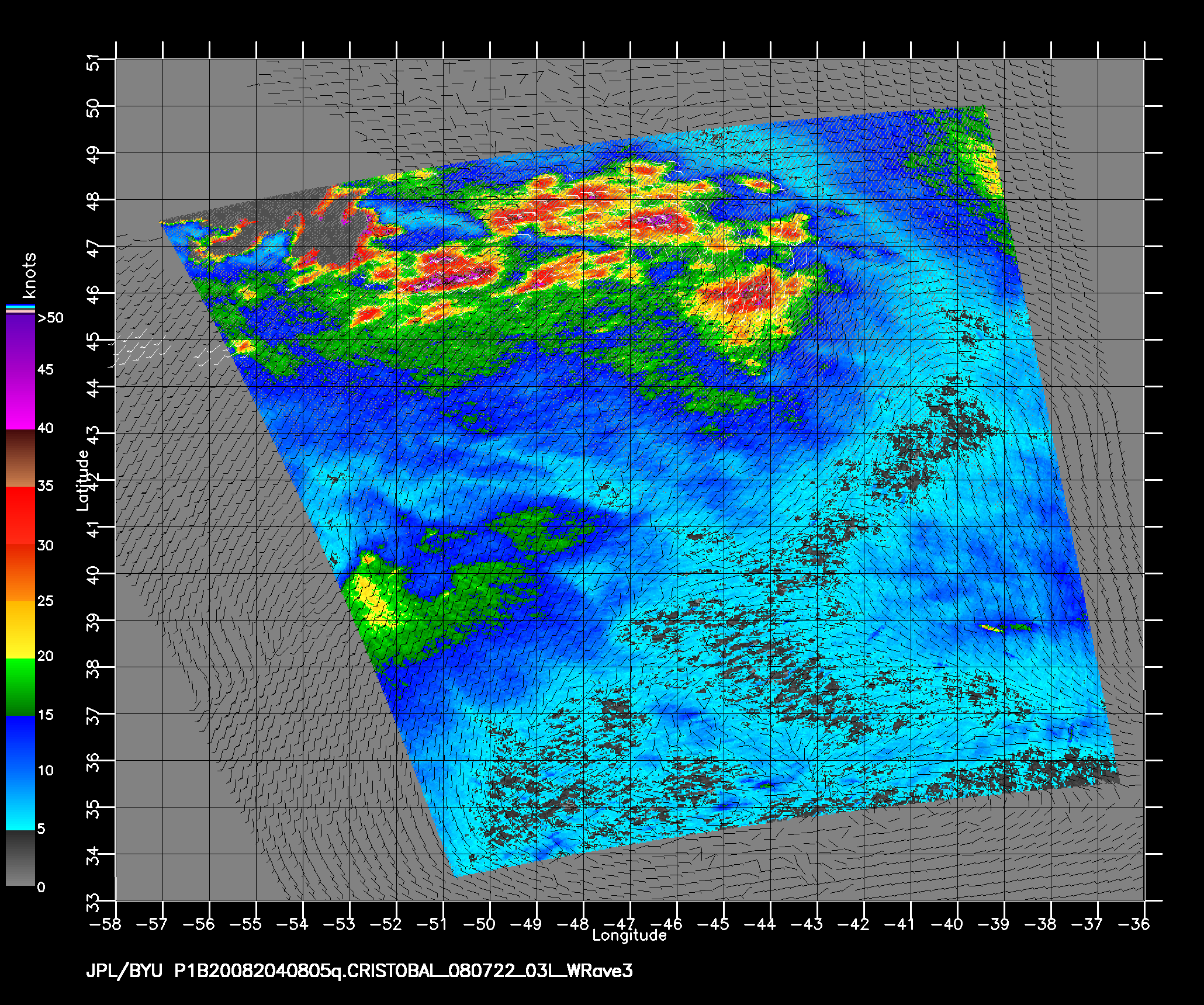Click latitude tick label 39
The height and width of the screenshot is (1005, 1204).
(x=93, y=621)
